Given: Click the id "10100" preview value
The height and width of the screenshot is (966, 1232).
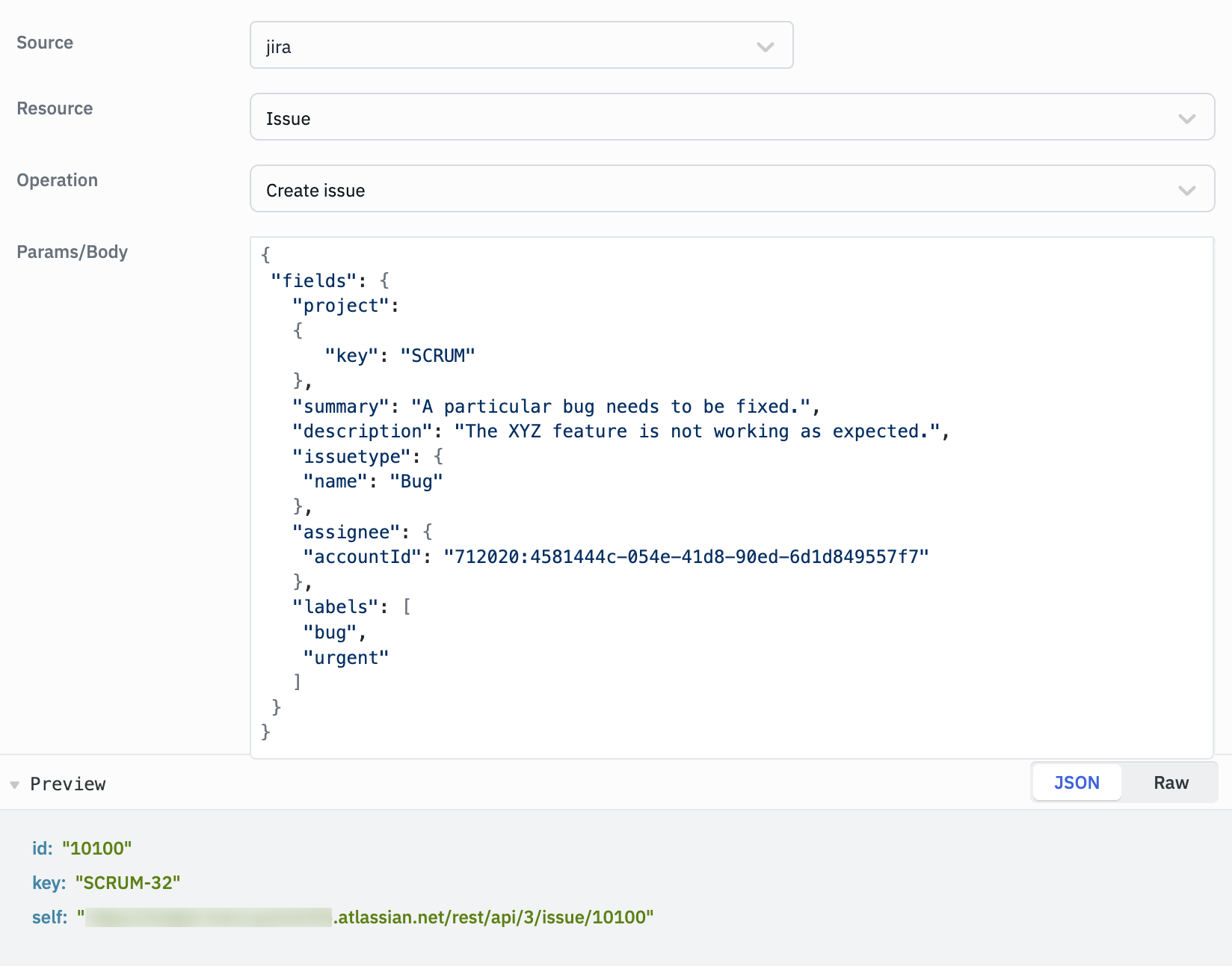Looking at the screenshot, I should [97, 848].
